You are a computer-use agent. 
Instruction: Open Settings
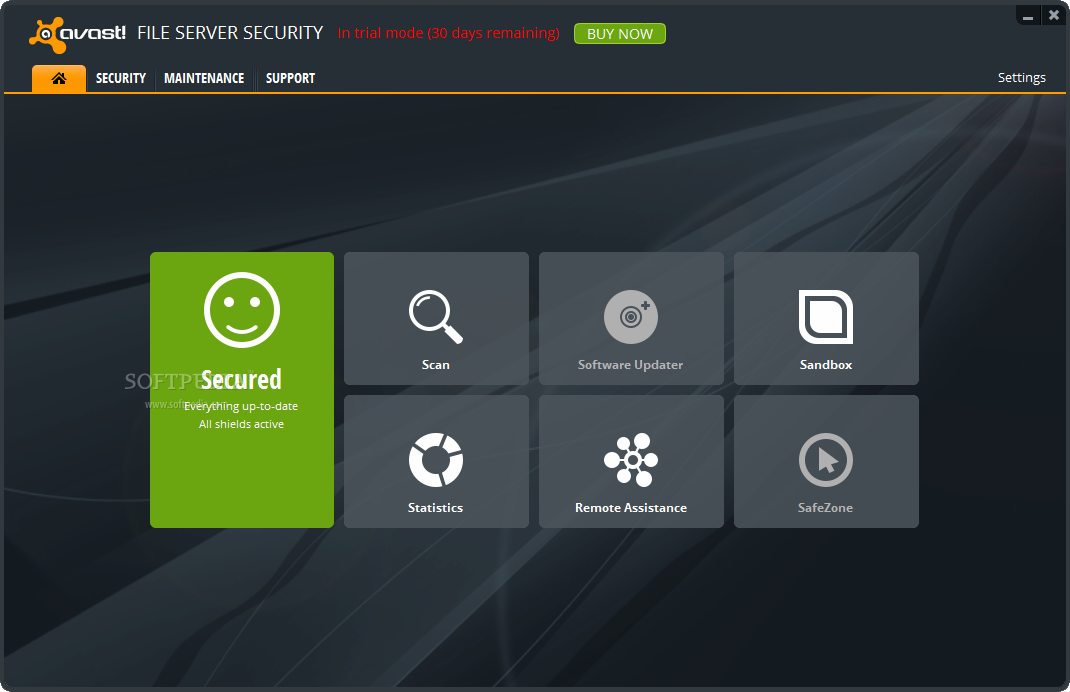point(1022,78)
